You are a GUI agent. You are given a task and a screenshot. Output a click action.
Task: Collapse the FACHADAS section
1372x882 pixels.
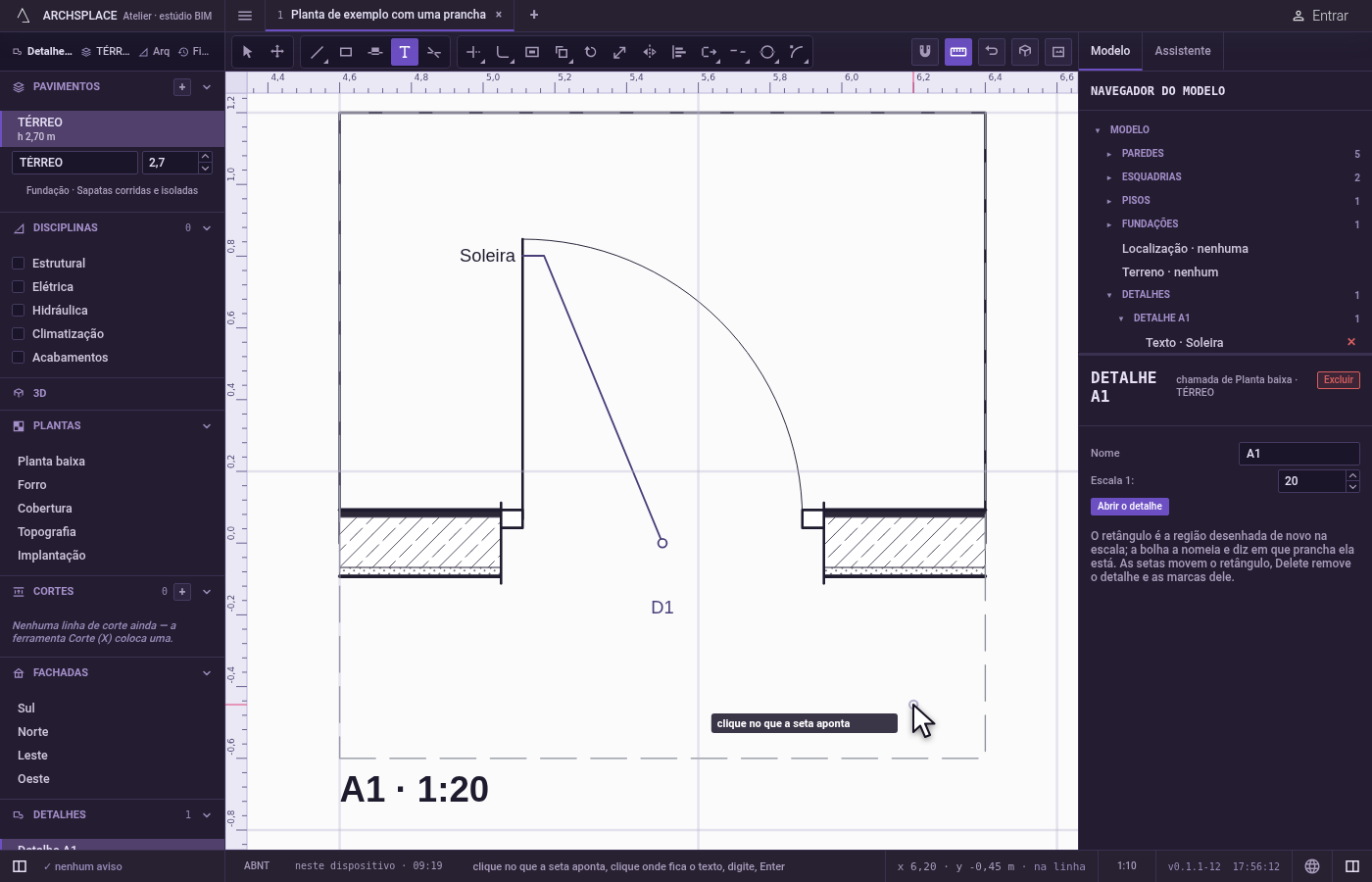[207, 673]
